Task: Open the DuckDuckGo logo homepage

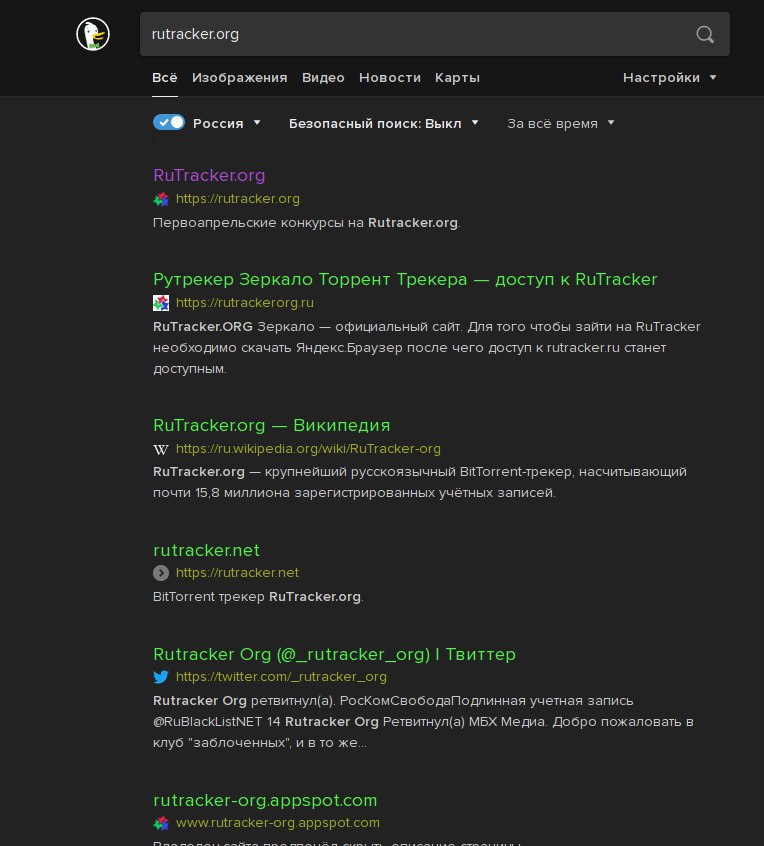Action: click(x=93, y=34)
